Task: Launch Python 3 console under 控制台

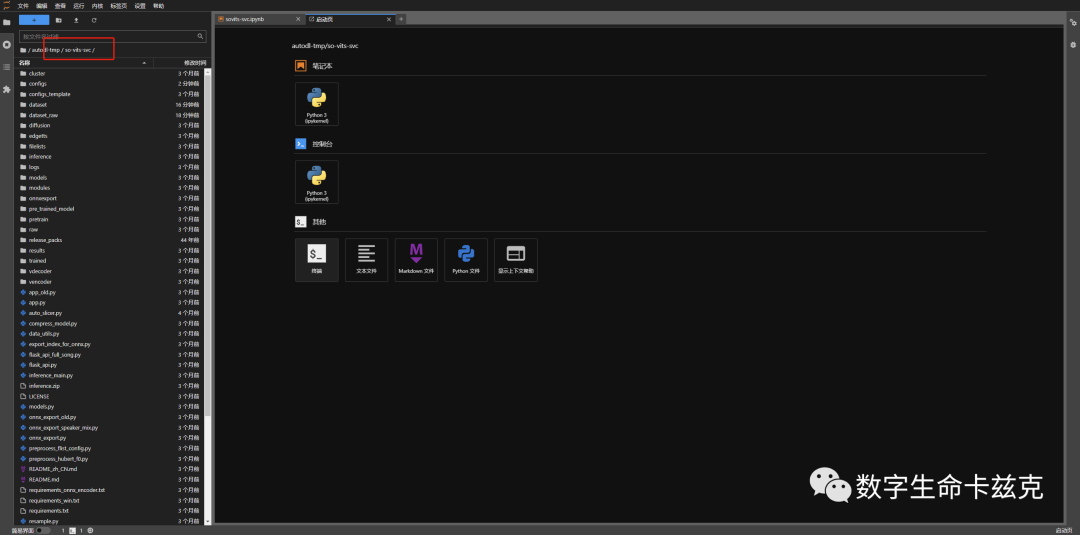Action: pyautogui.click(x=317, y=182)
